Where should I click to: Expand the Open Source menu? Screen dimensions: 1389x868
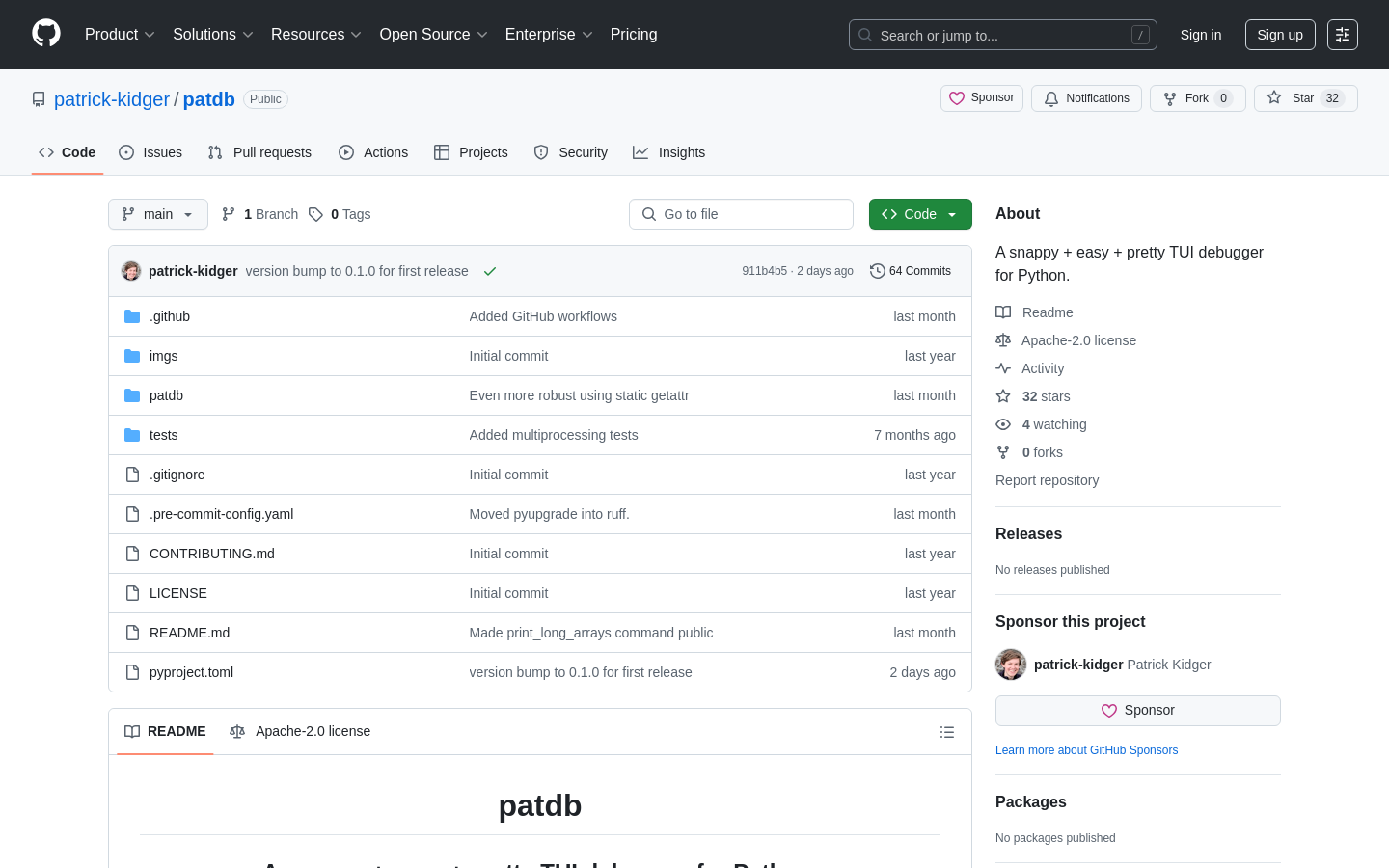(x=433, y=35)
